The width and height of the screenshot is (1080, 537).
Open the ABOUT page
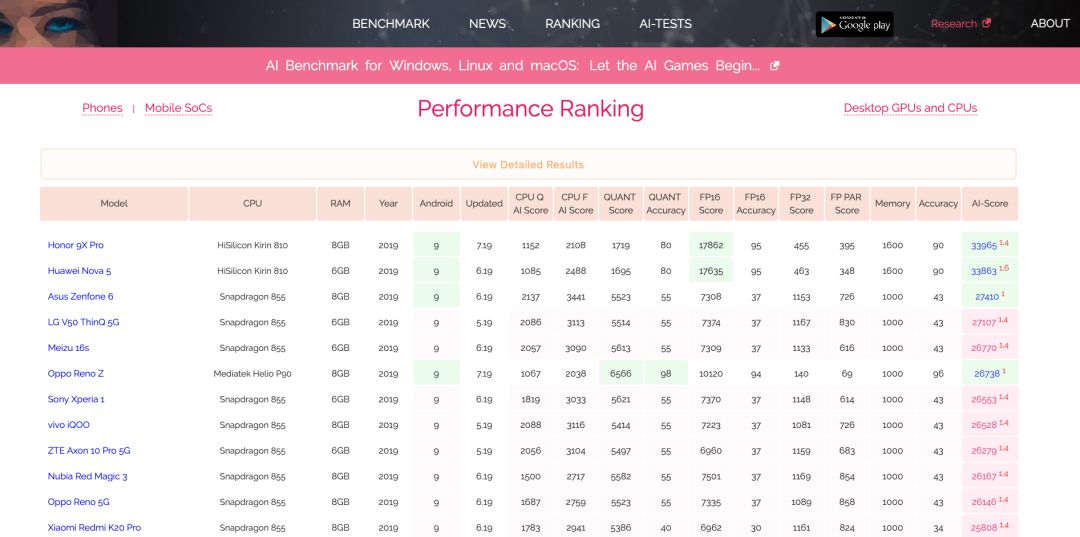[x=1050, y=23]
